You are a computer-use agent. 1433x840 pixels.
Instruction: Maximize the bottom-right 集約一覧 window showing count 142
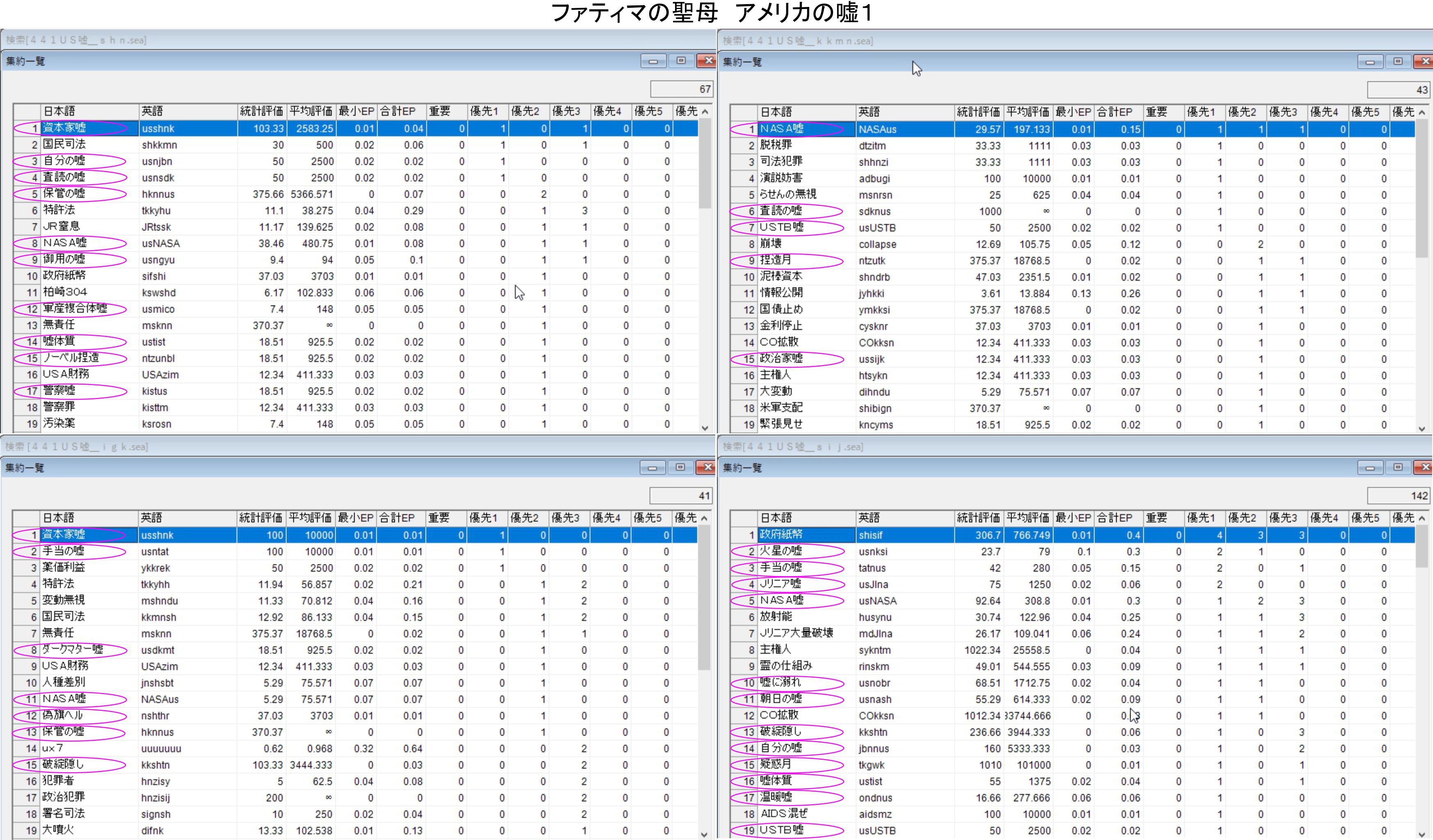click(1398, 467)
